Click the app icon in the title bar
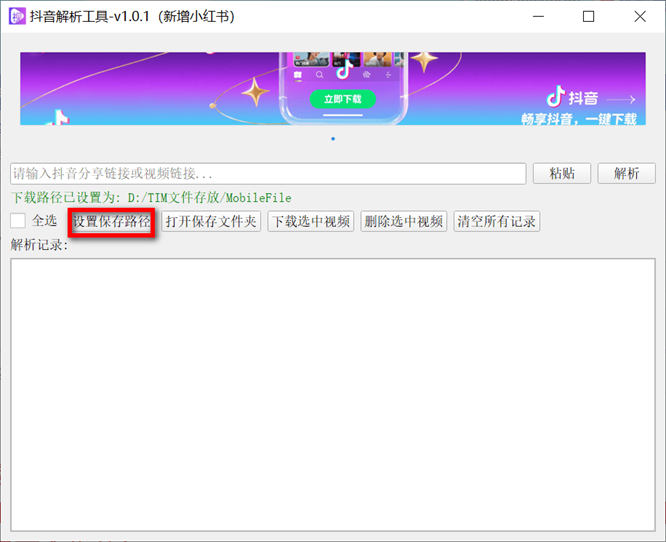Viewport: 666px width, 542px height. [x=18, y=16]
